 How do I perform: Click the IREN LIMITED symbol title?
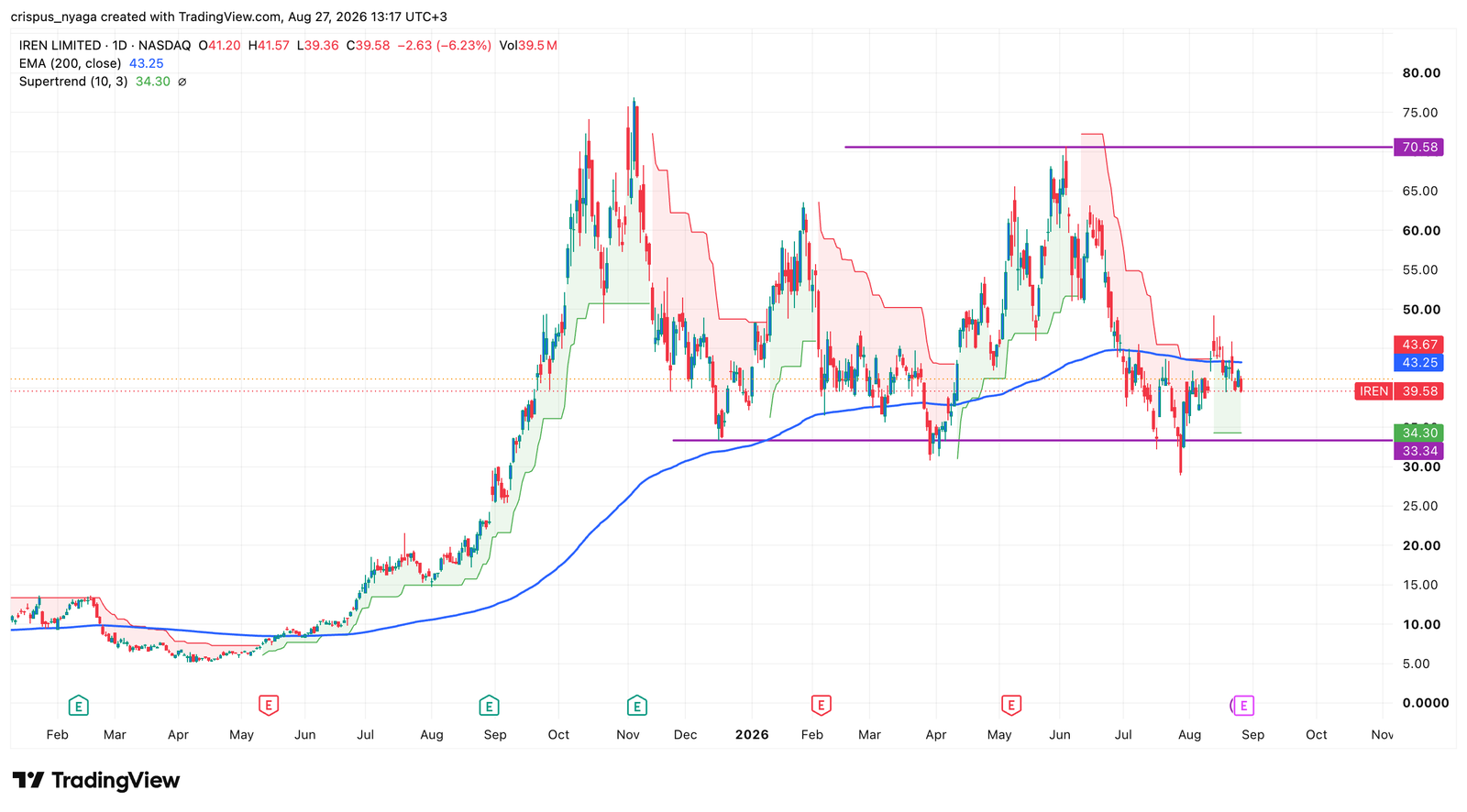pos(60,45)
